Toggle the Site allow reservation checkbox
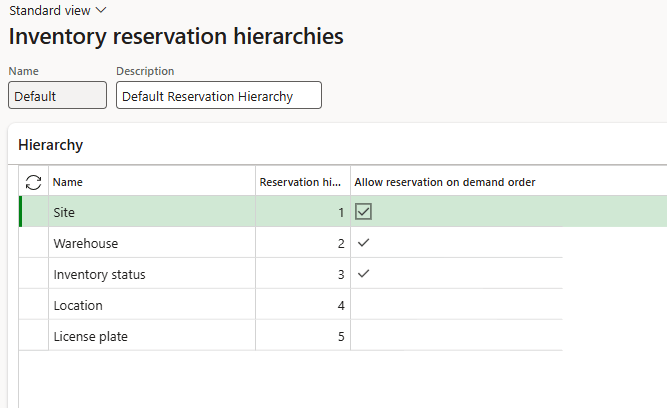 tap(363, 212)
